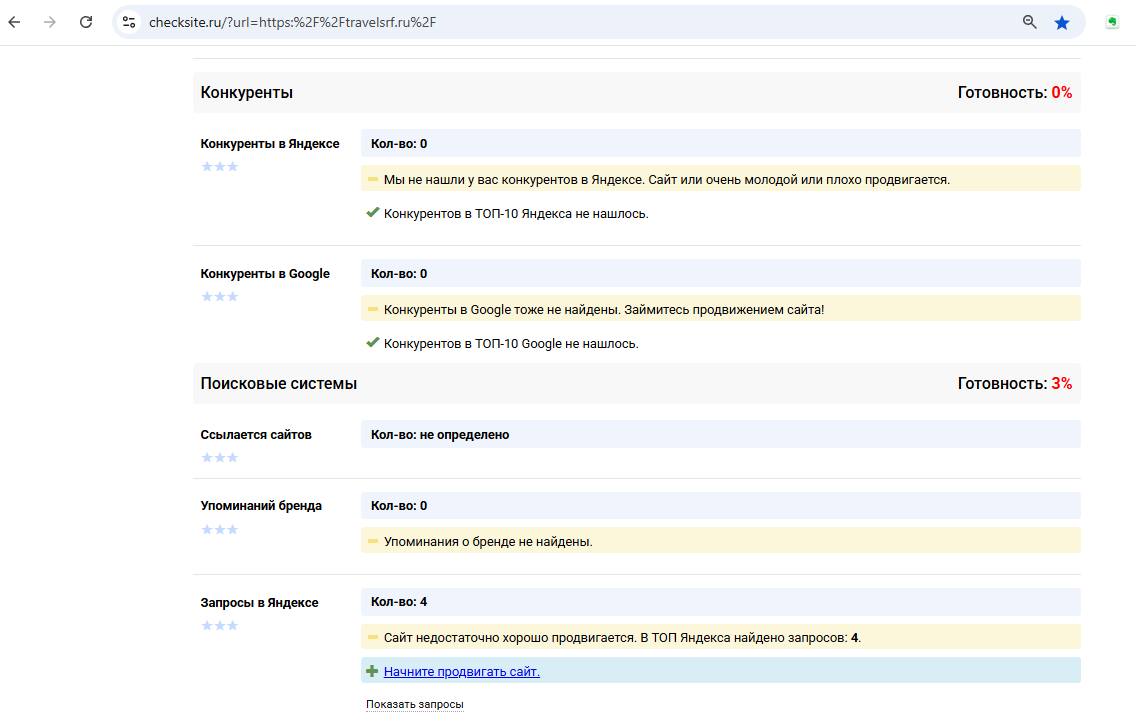Screen dimensions: 1136x725
Task: Click the Запросы в Яндексе label
Action: pos(259,603)
